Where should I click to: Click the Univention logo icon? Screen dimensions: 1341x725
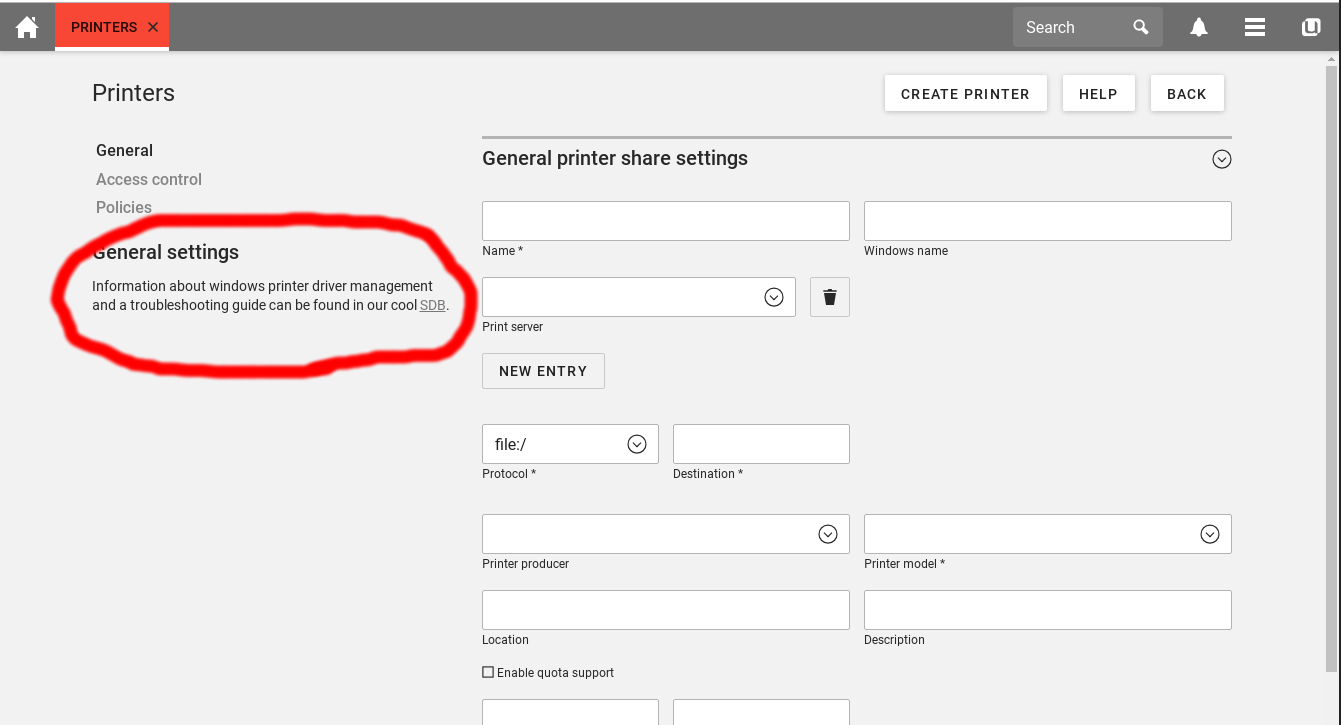point(1311,27)
